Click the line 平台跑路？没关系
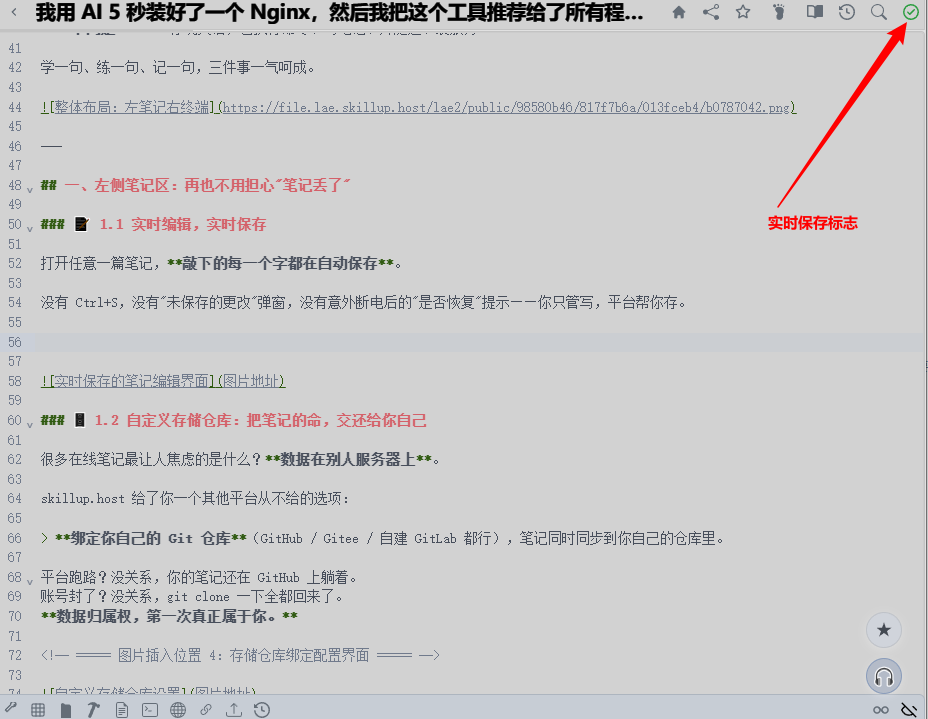 coord(199,577)
